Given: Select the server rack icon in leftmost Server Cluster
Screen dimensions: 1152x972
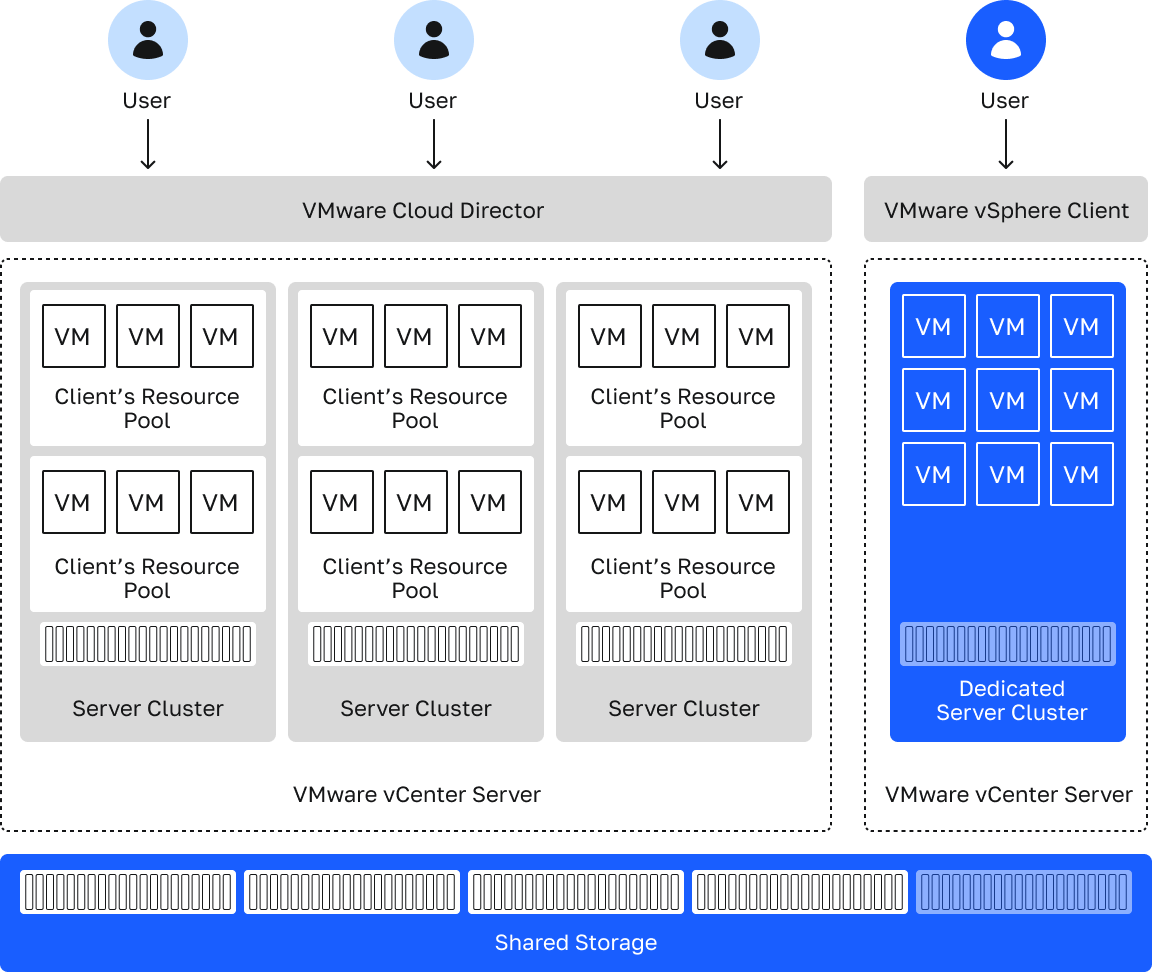Looking at the screenshot, I should pos(148,645).
